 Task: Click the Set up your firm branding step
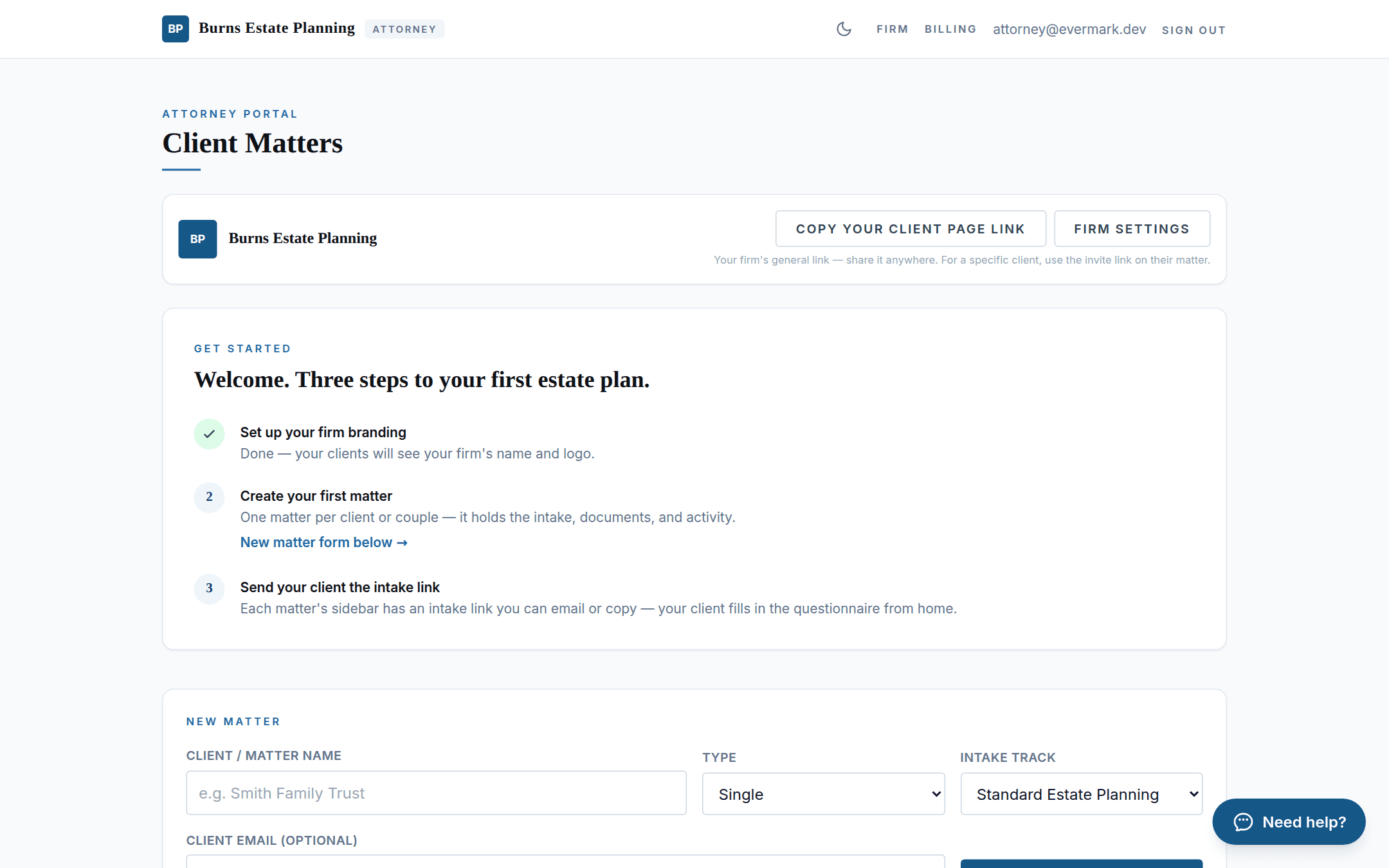323,433
